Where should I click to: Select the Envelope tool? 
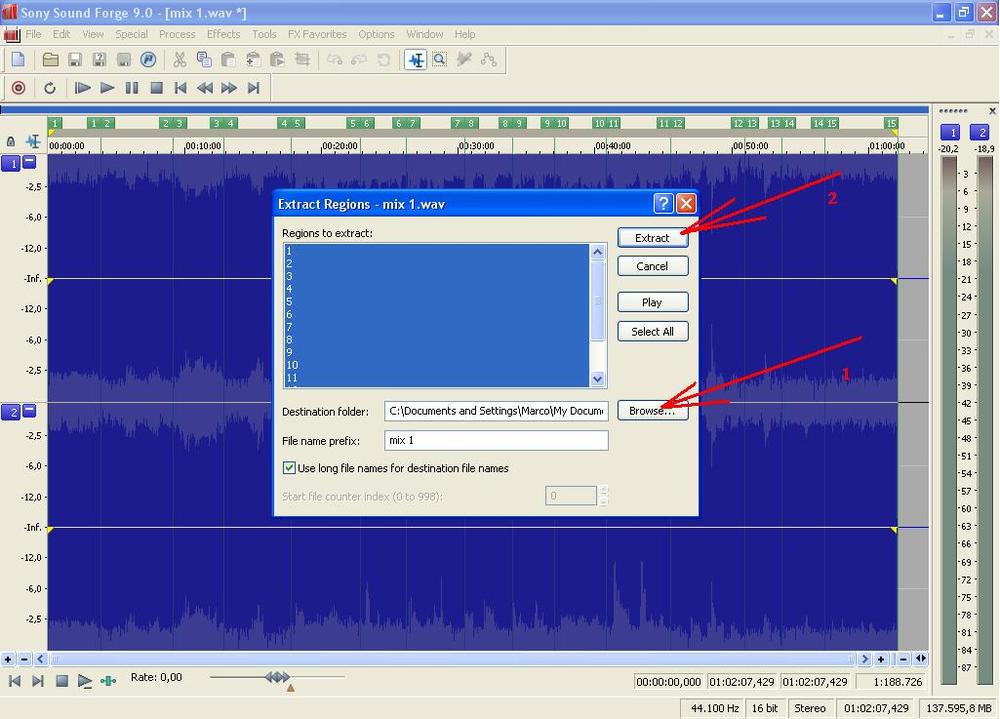[x=489, y=60]
